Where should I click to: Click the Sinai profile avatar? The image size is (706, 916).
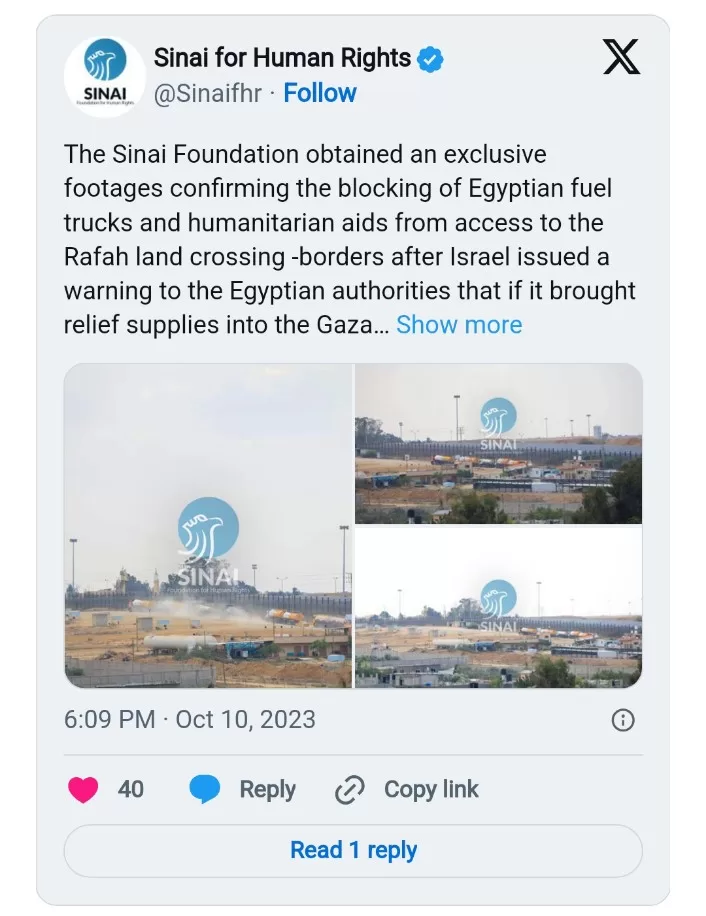click(x=105, y=77)
